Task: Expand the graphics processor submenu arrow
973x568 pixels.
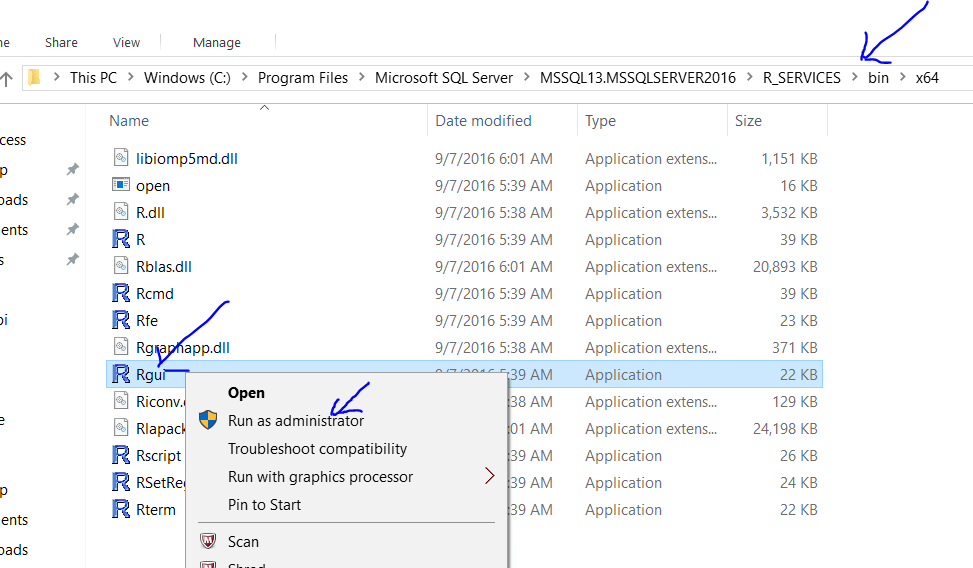Action: (x=490, y=476)
